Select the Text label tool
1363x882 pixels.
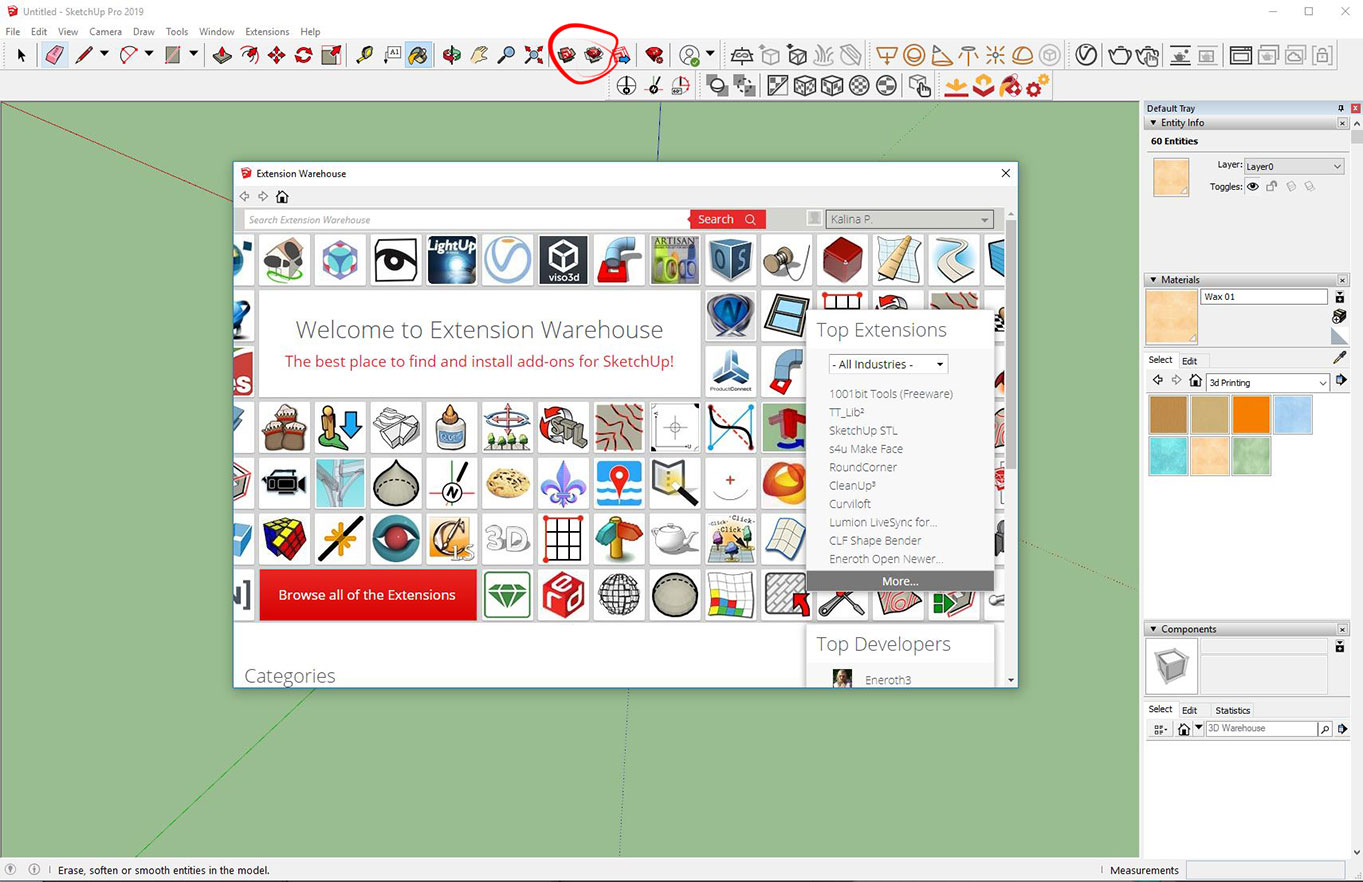pyautogui.click(x=392, y=55)
